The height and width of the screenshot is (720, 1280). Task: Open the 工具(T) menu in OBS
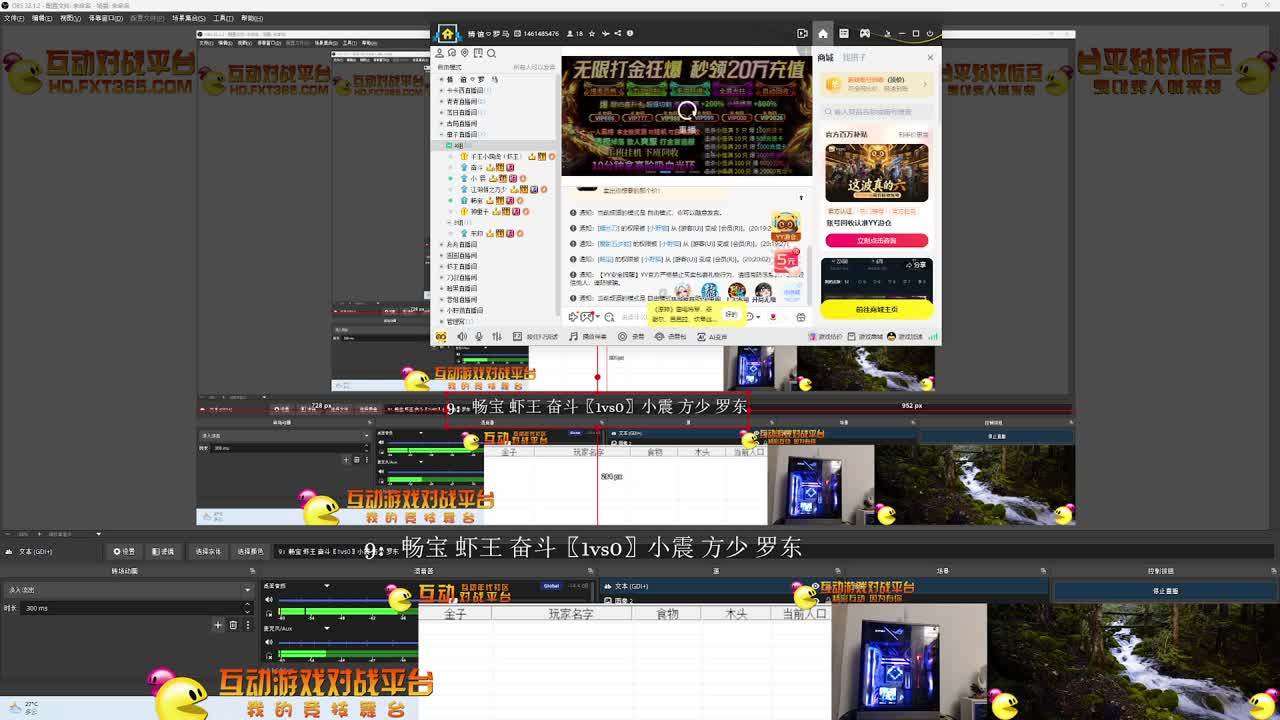[x=223, y=18]
